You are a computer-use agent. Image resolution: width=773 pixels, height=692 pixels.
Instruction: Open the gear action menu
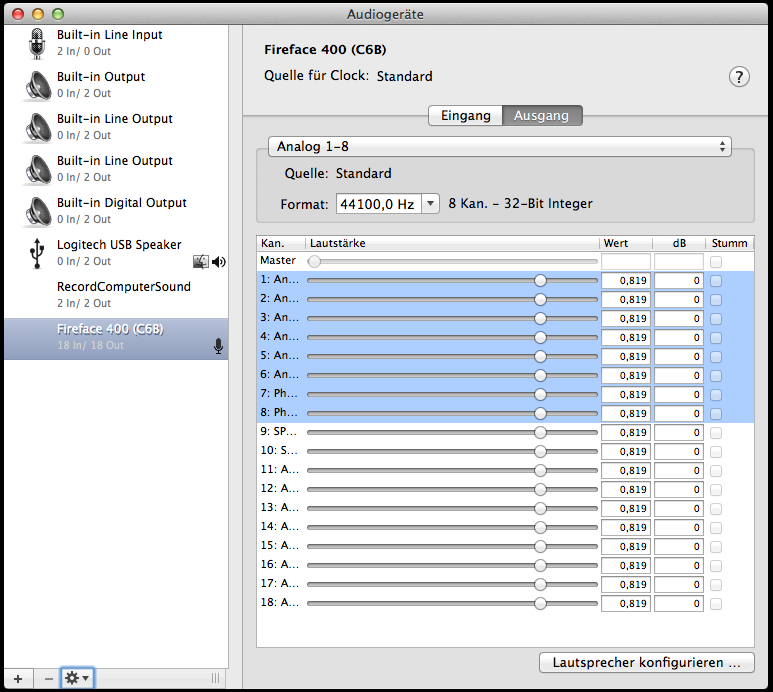[x=77, y=679]
